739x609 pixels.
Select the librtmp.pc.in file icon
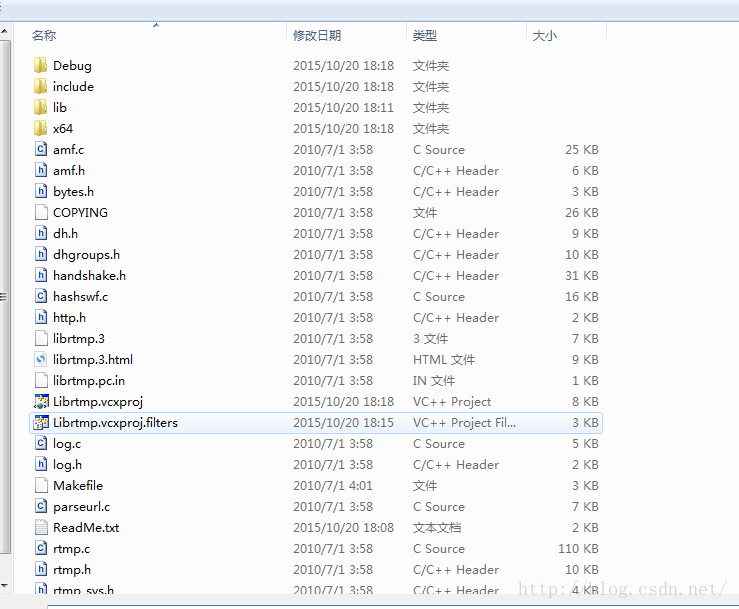click(41, 380)
